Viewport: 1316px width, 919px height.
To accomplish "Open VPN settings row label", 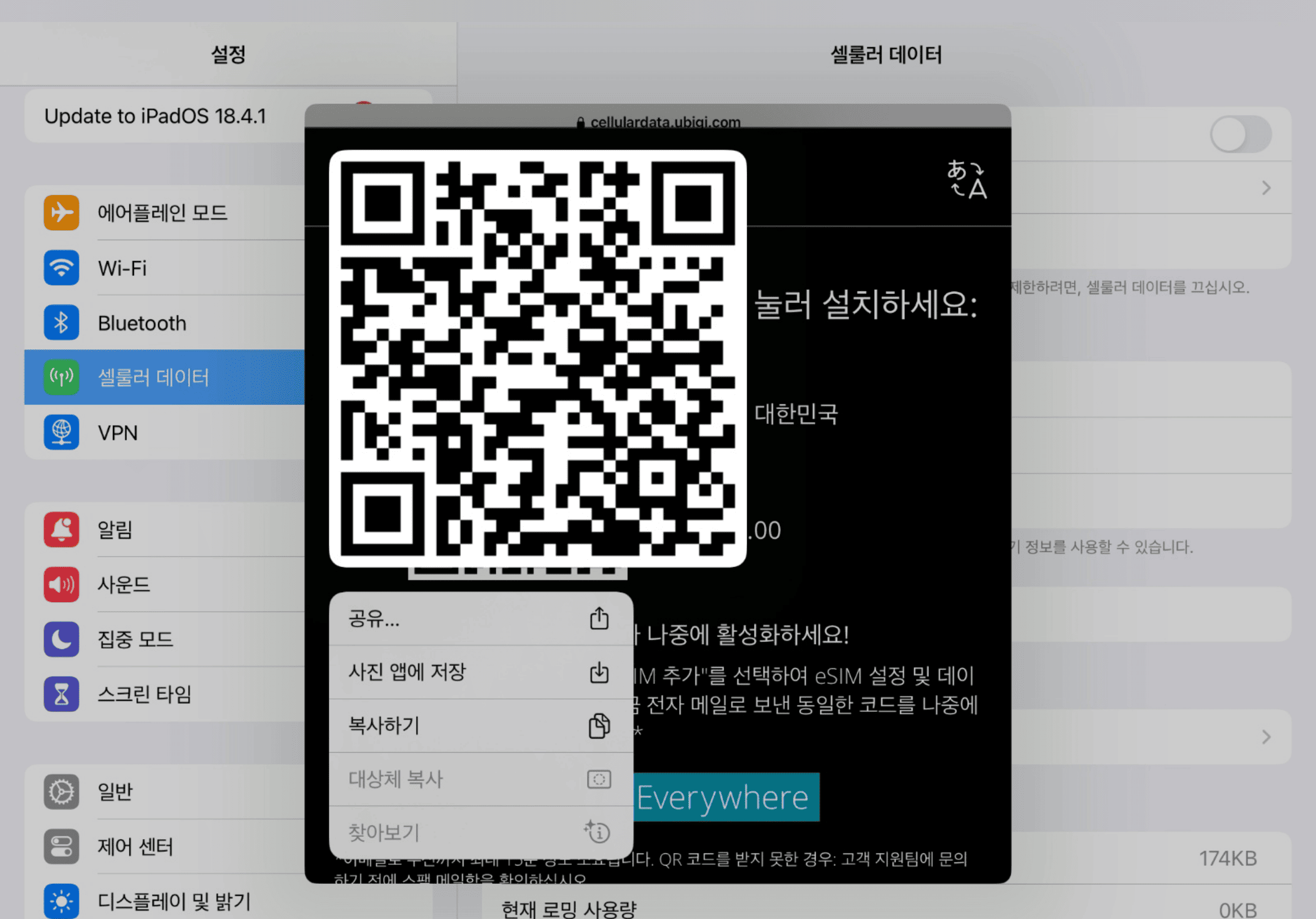I will click(117, 433).
